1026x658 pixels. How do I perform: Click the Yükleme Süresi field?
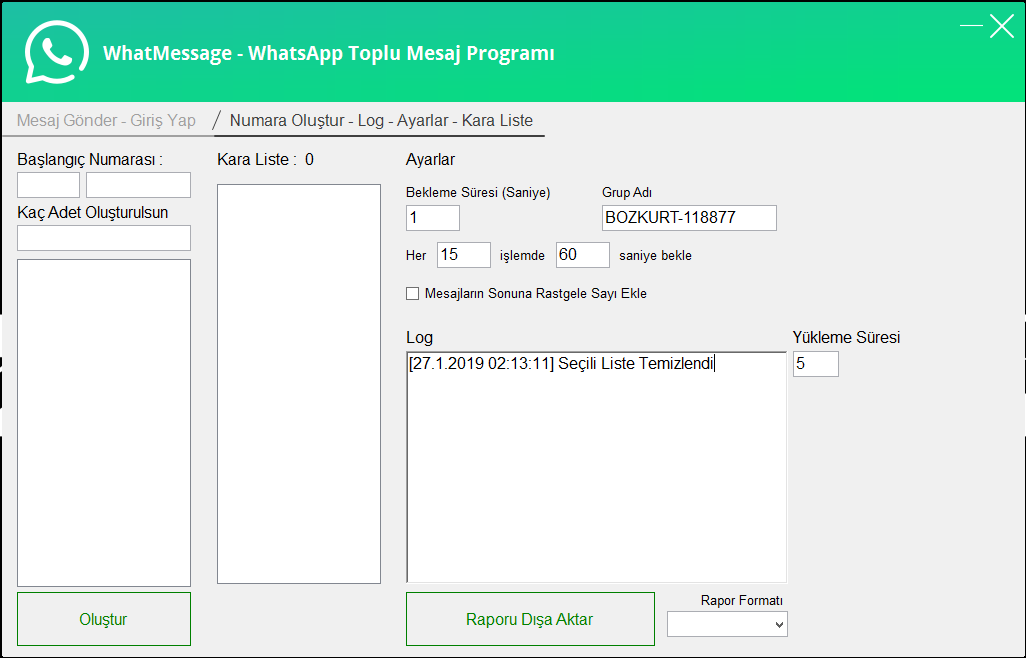(x=816, y=364)
